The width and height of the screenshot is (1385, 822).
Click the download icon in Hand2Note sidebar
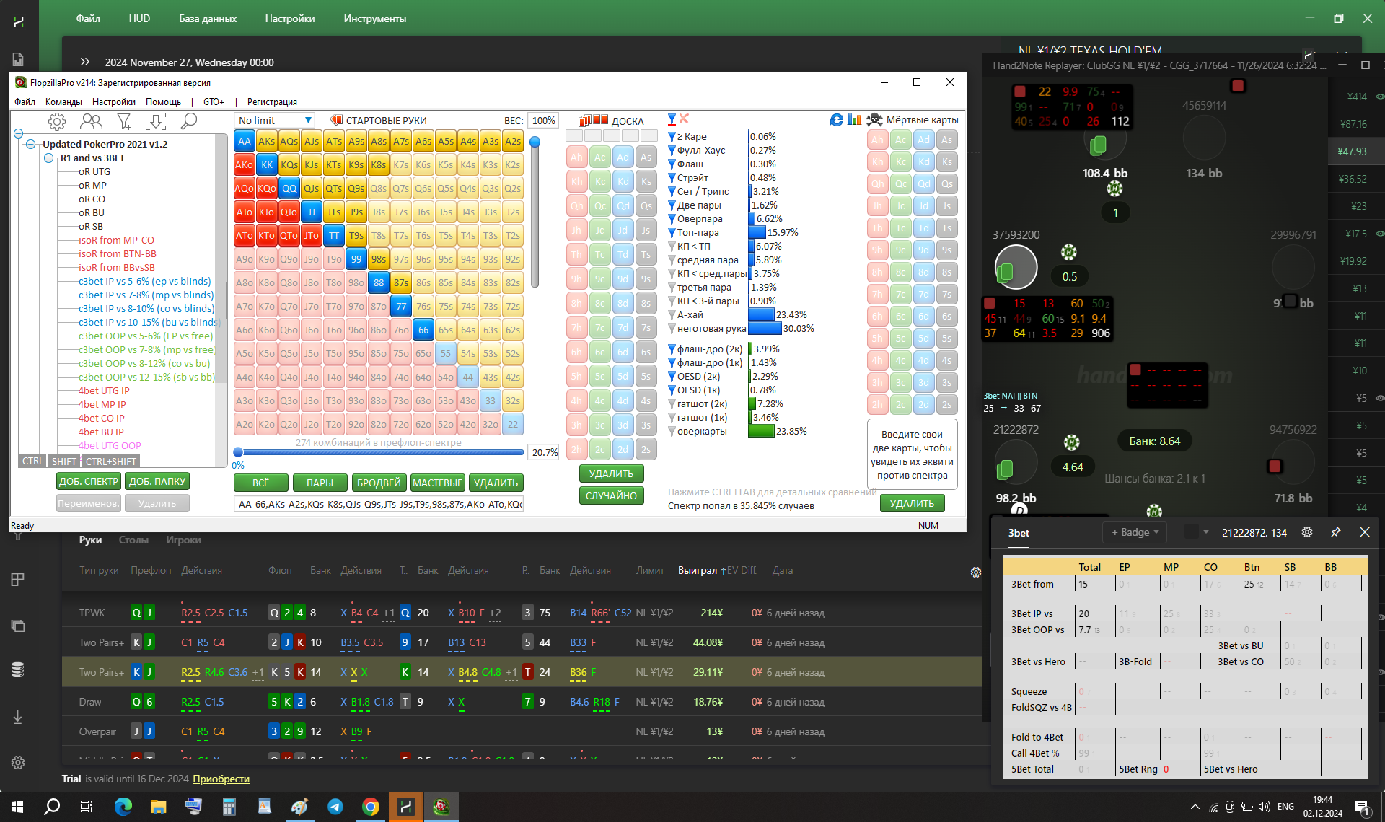[x=18, y=717]
